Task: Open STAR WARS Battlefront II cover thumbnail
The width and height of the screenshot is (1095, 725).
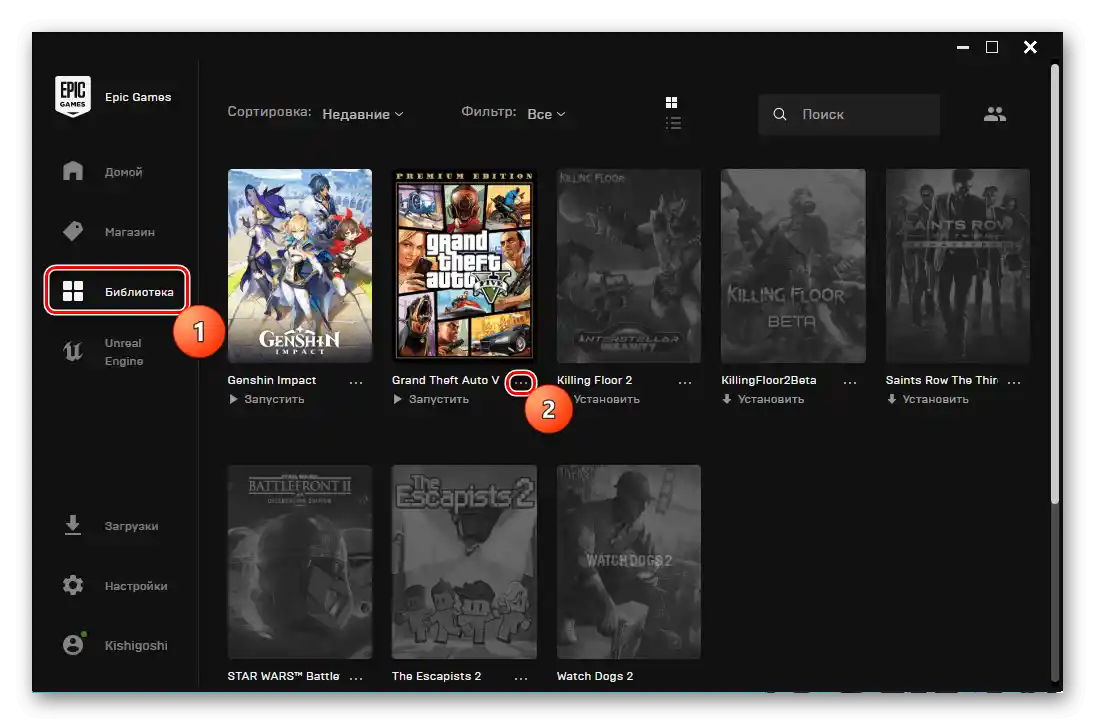Action: tap(300, 562)
